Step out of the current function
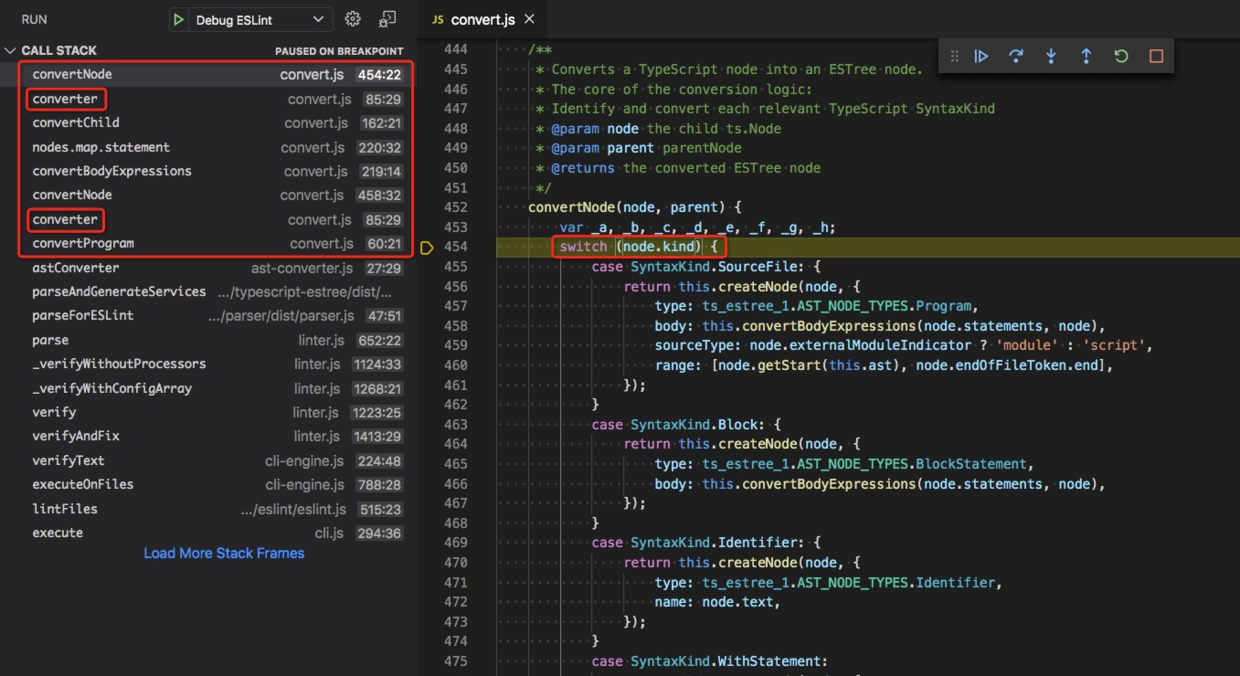 tap(1086, 56)
